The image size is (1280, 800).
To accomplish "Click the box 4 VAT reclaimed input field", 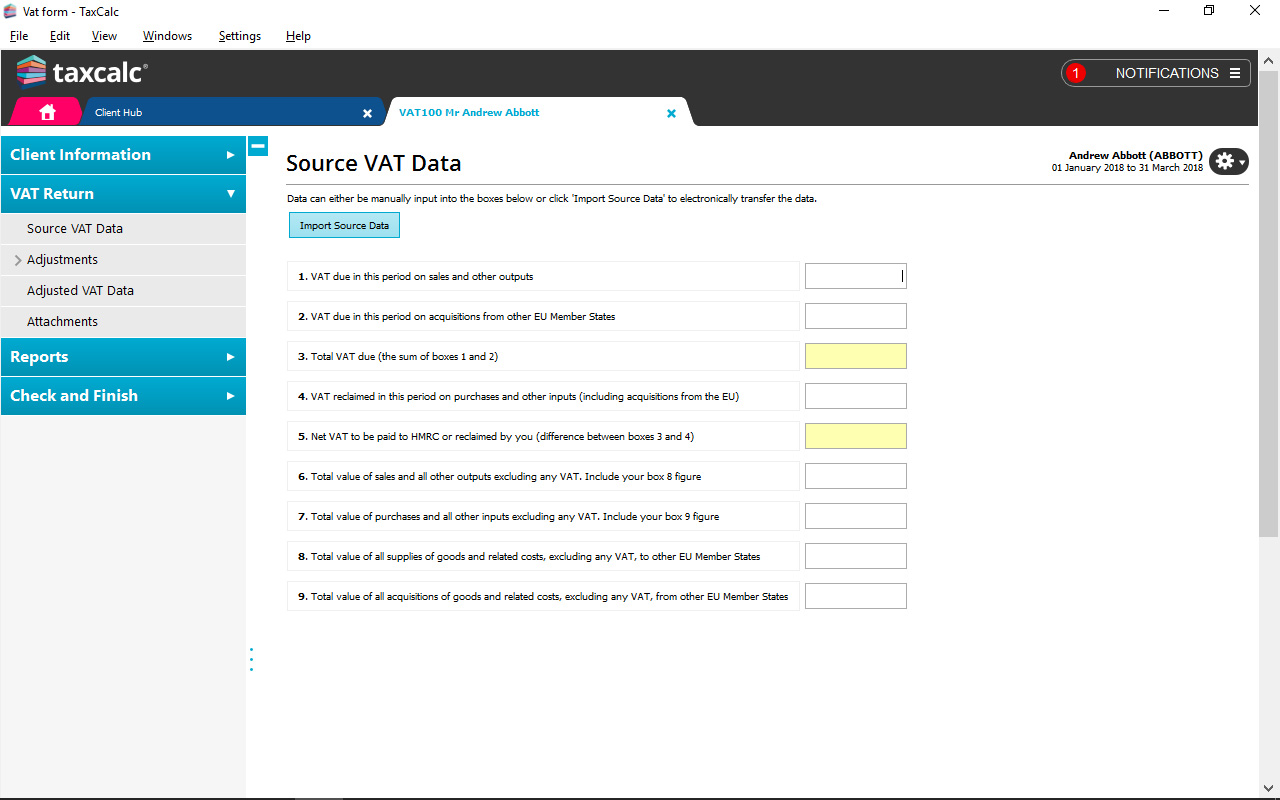I will (x=855, y=396).
